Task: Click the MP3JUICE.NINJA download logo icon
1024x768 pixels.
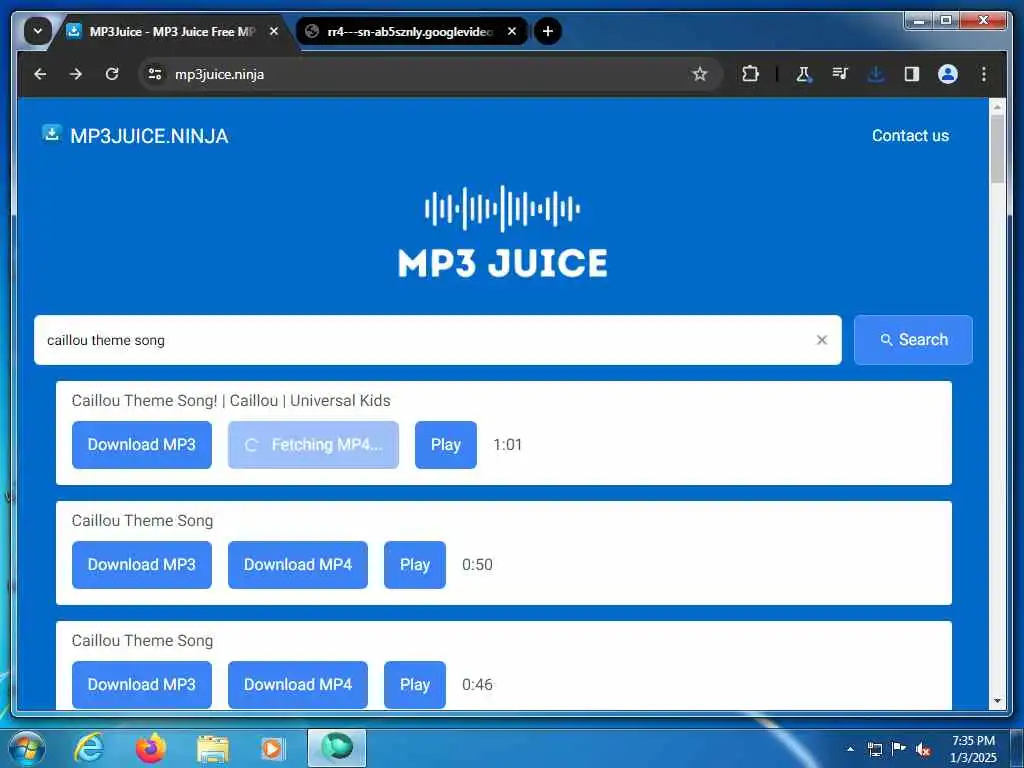Action: point(52,133)
